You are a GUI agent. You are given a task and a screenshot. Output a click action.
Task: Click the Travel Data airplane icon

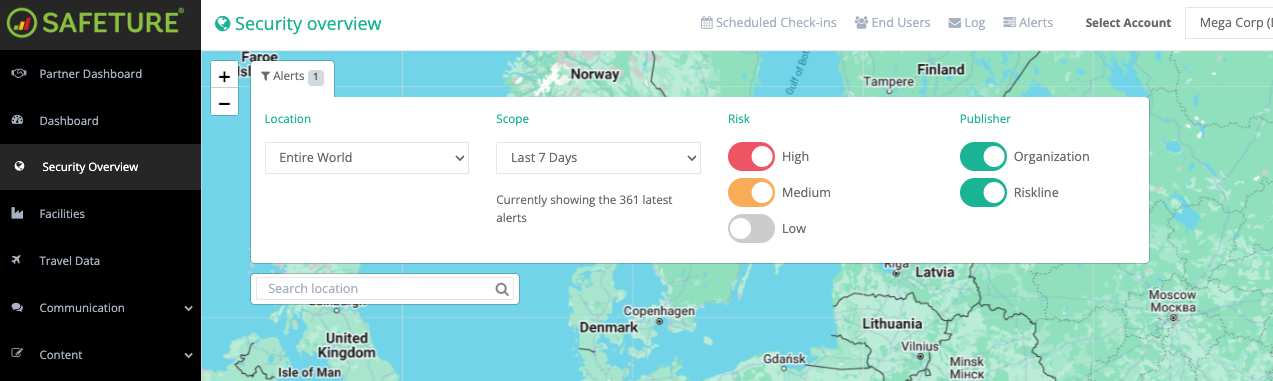(17, 261)
